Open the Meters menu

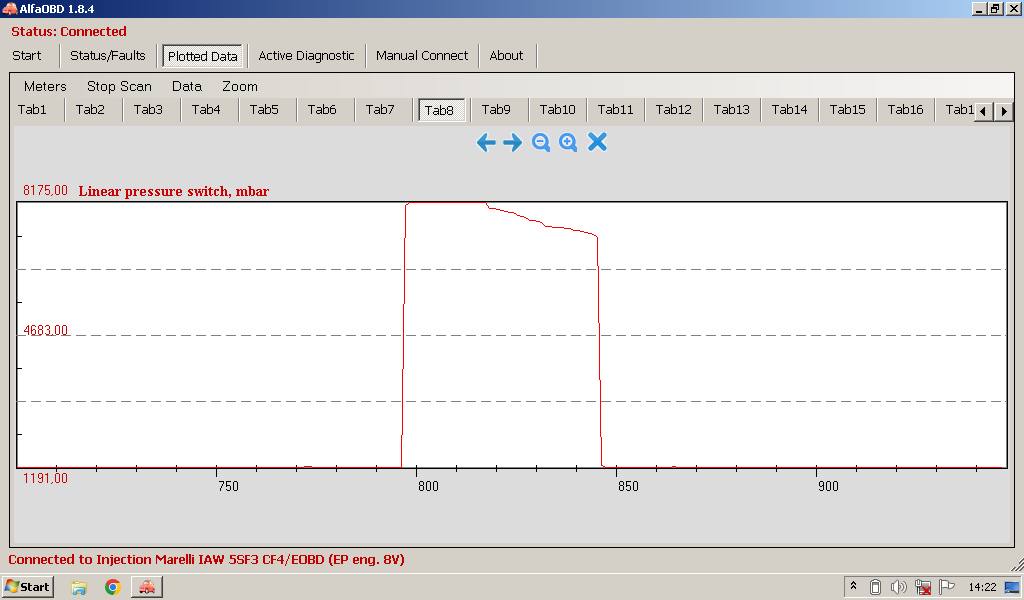[45, 86]
